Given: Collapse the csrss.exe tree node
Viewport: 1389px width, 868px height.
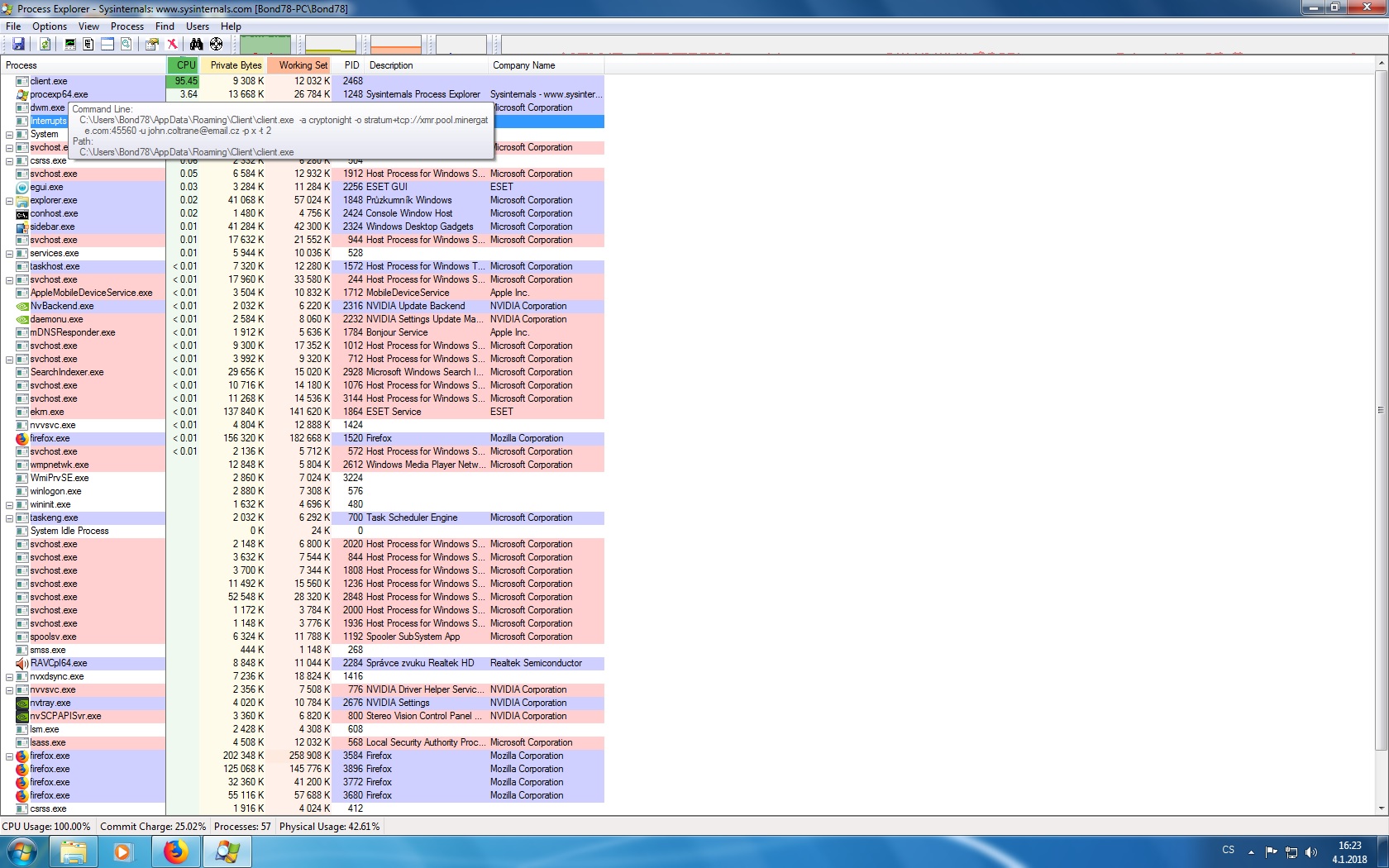Looking at the screenshot, I should pos(9,160).
